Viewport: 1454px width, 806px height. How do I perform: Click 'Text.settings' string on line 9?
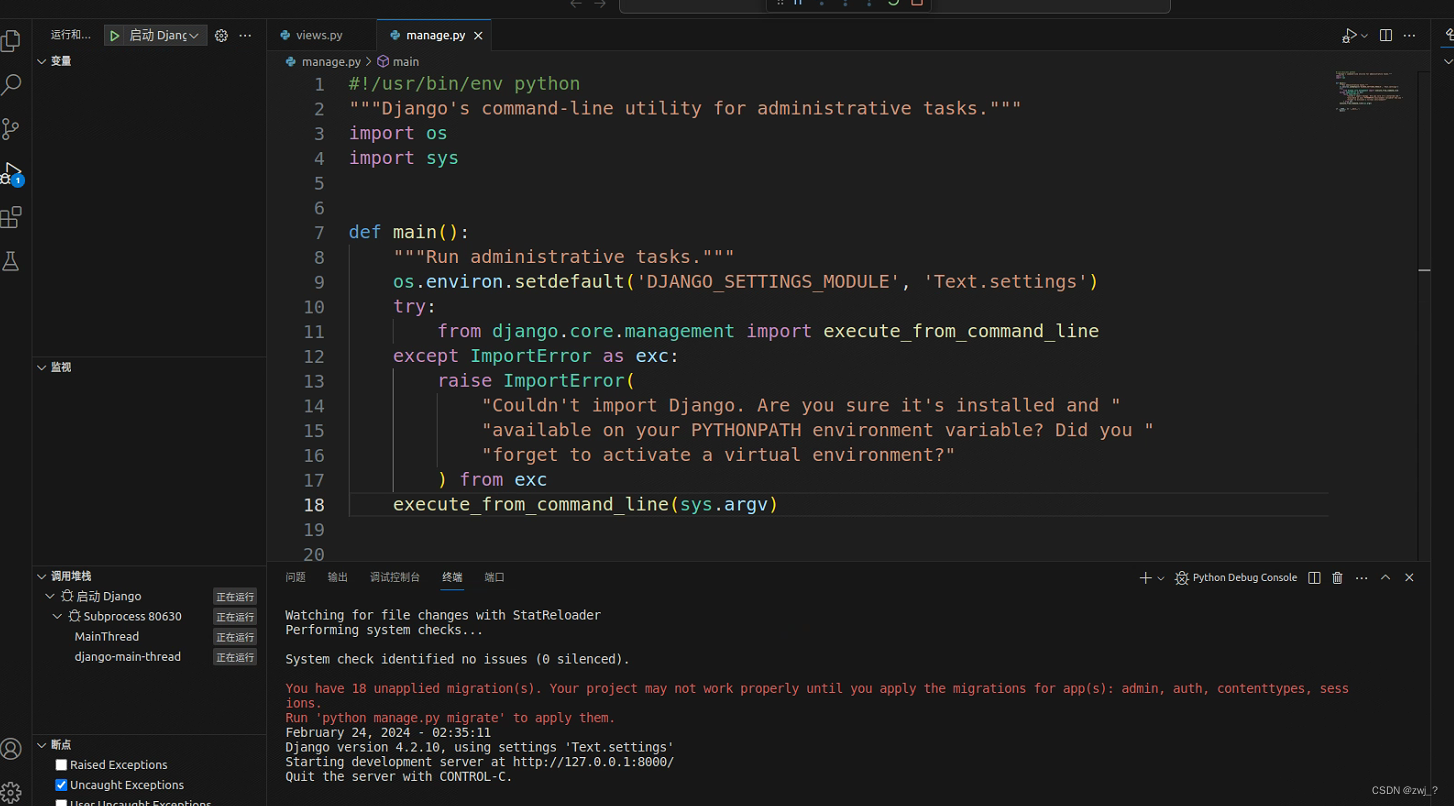tap(1005, 282)
